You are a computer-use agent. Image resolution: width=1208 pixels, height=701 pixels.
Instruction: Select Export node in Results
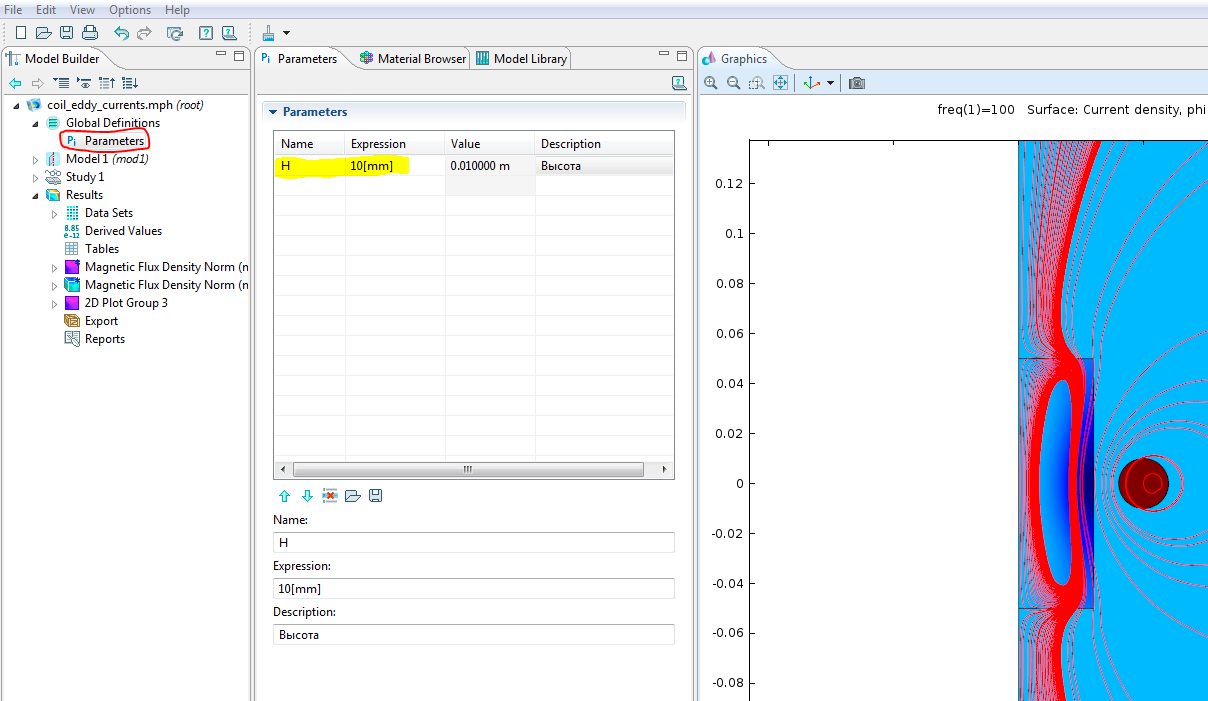coord(101,321)
